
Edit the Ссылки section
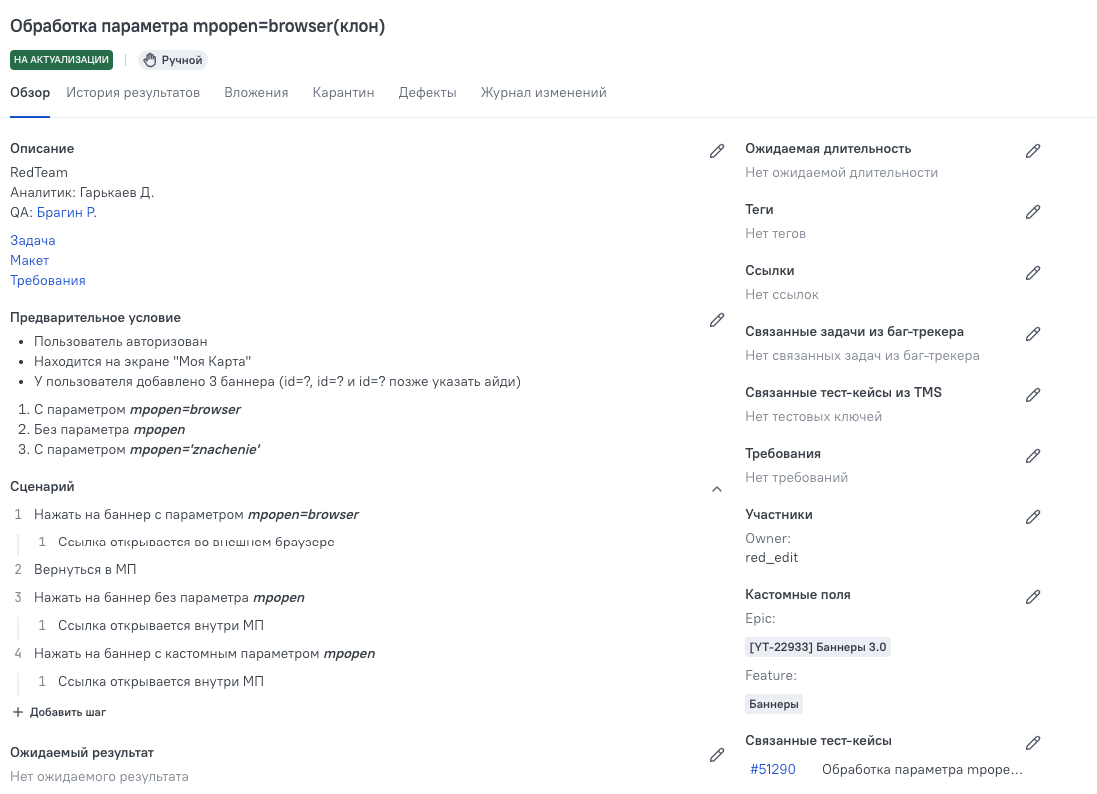1033,272
